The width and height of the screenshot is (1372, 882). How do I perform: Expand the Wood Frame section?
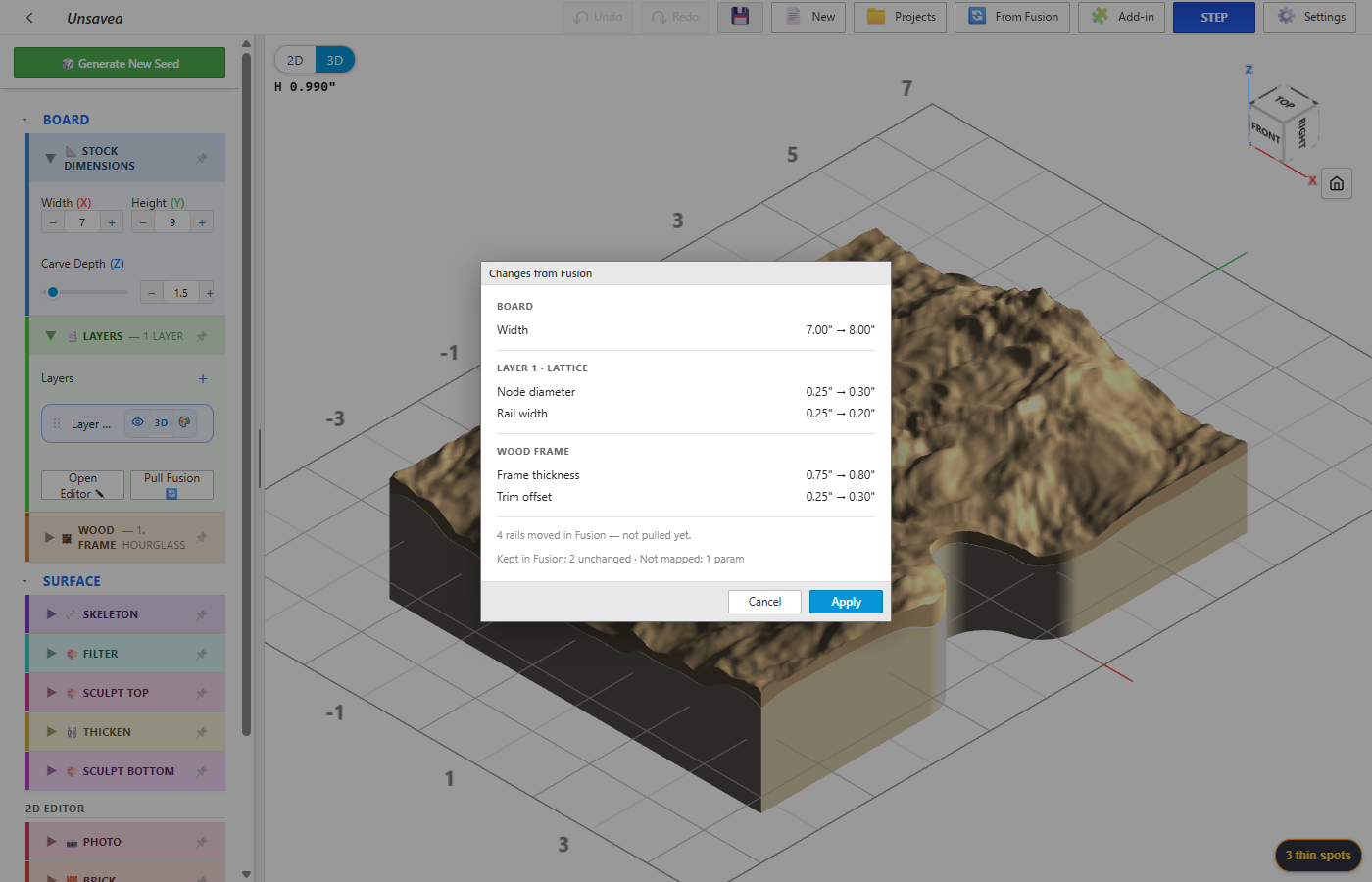[50, 537]
